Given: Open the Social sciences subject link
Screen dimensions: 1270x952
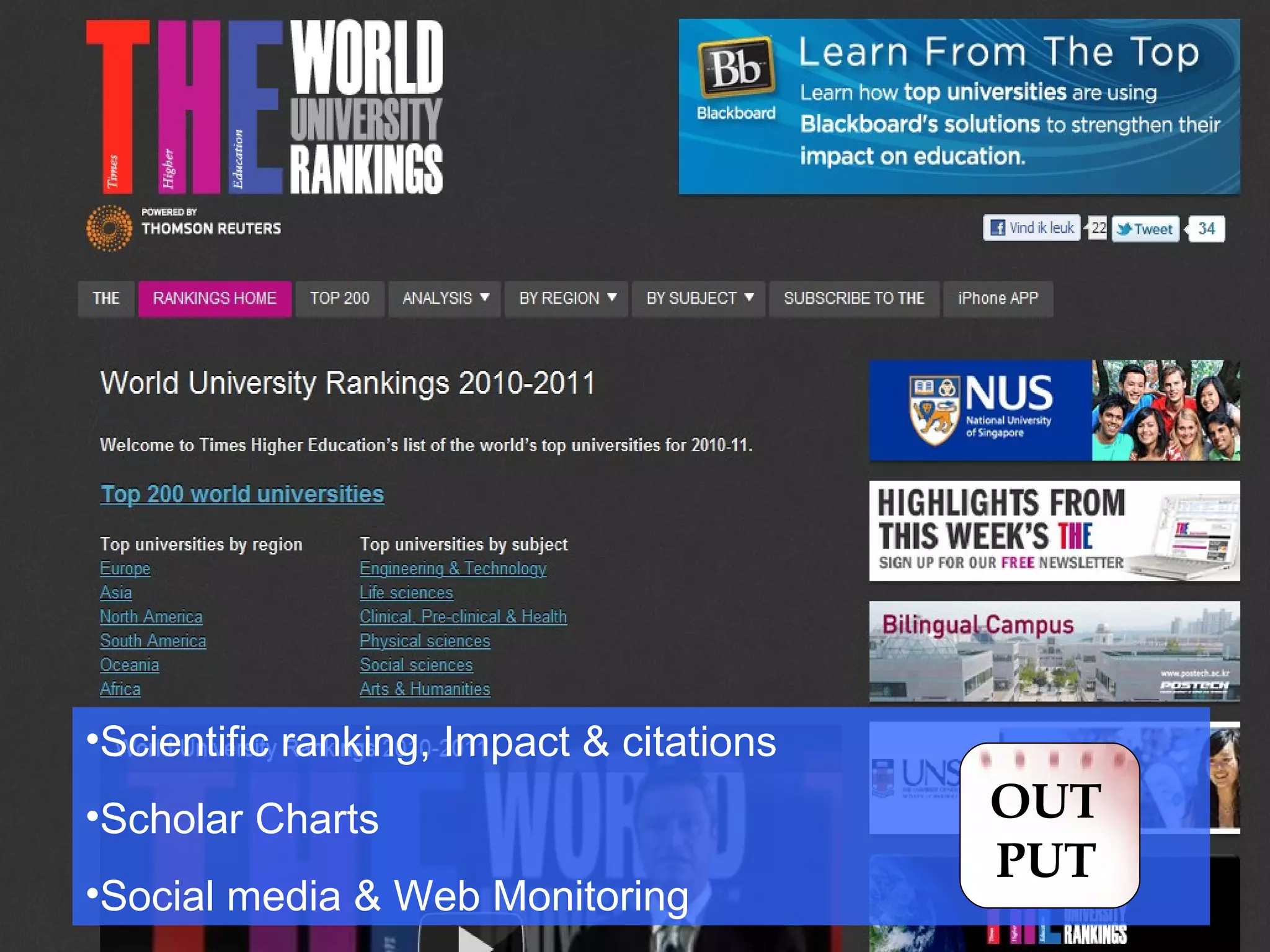Looking at the screenshot, I should click(x=417, y=665).
